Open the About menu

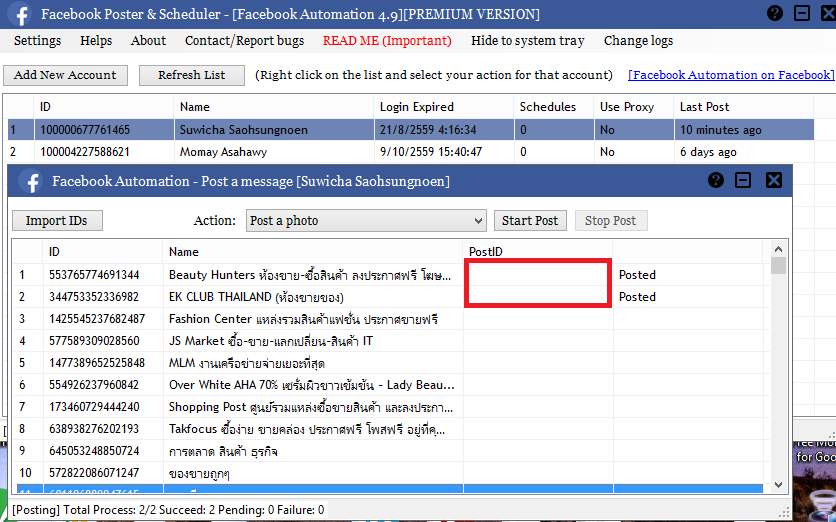point(148,41)
